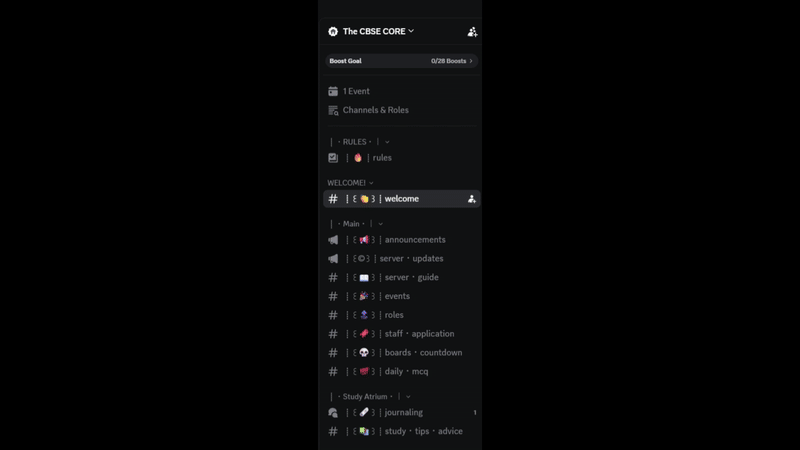Click the announcements megaphone channel icon
The width and height of the screenshot is (800, 450).
tap(333, 240)
